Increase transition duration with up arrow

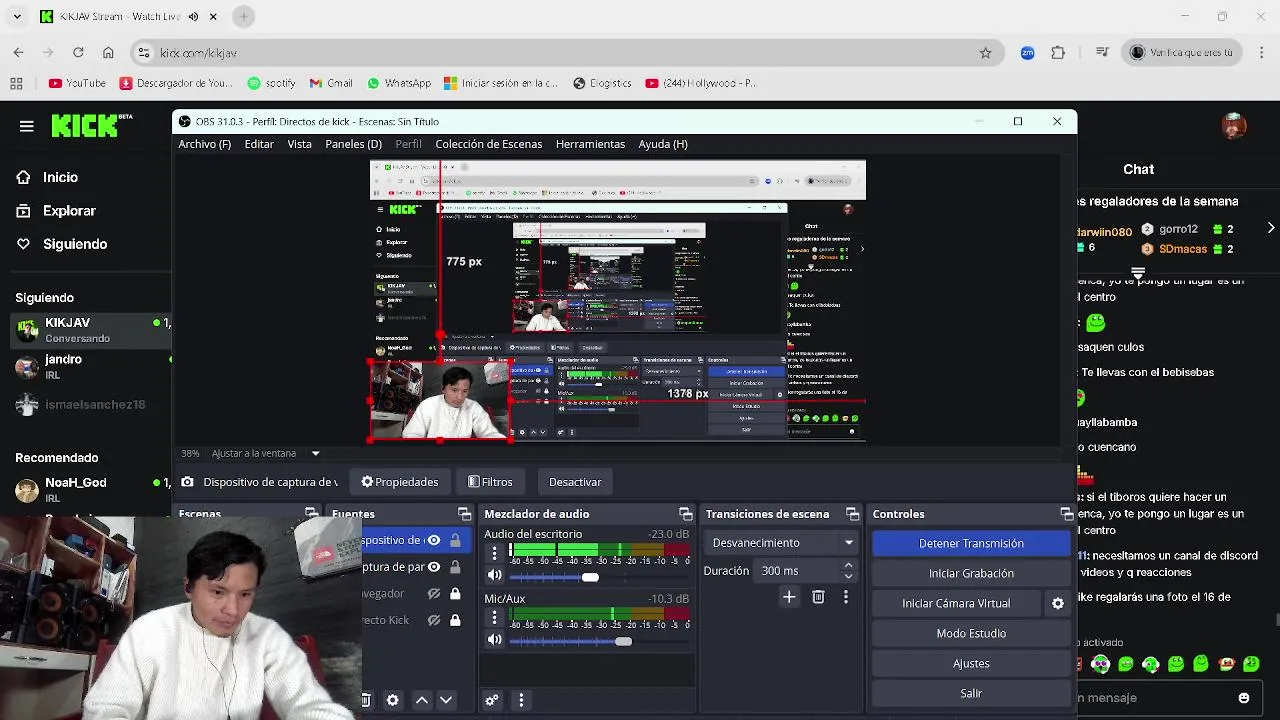tap(849, 565)
